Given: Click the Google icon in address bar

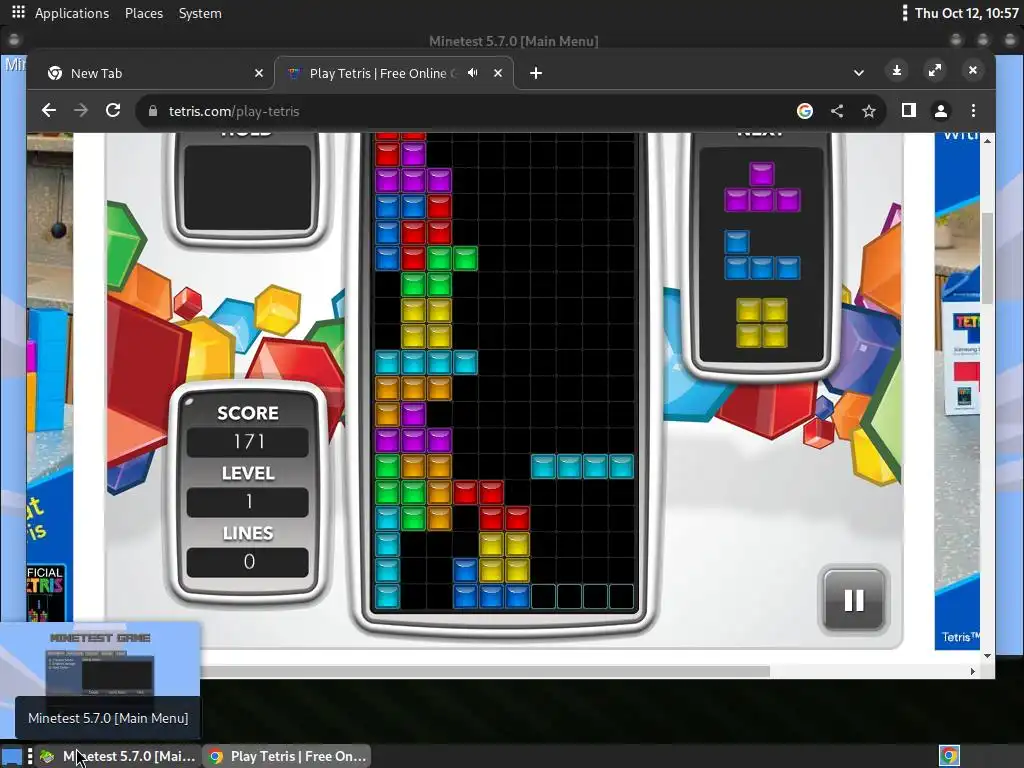Looking at the screenshot, I should point(805,111).
